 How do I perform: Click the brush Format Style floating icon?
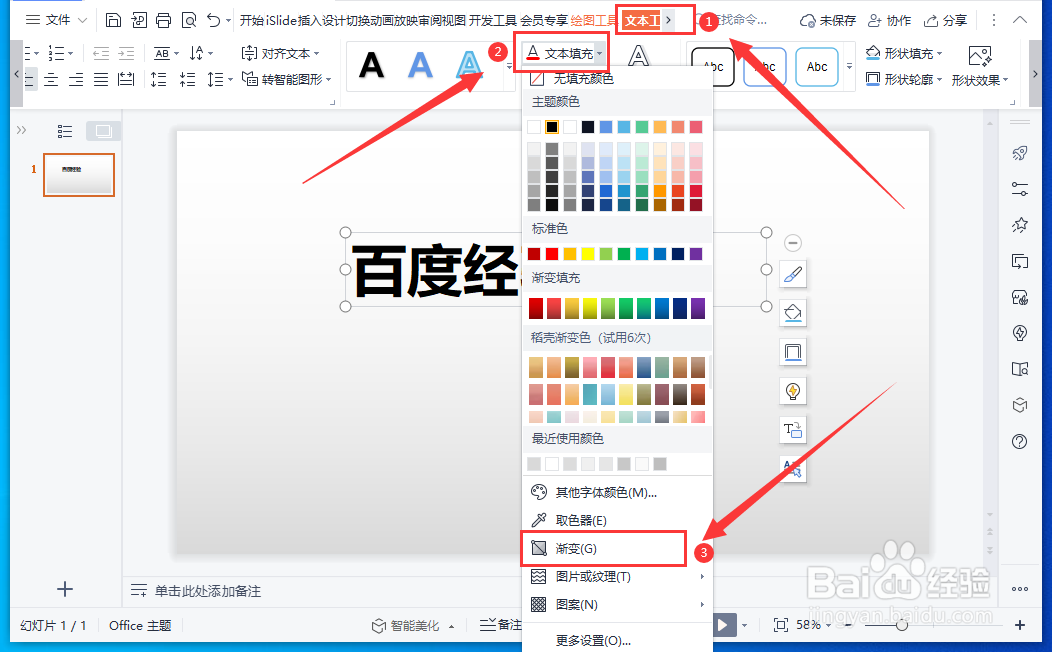tap(792, 274)
